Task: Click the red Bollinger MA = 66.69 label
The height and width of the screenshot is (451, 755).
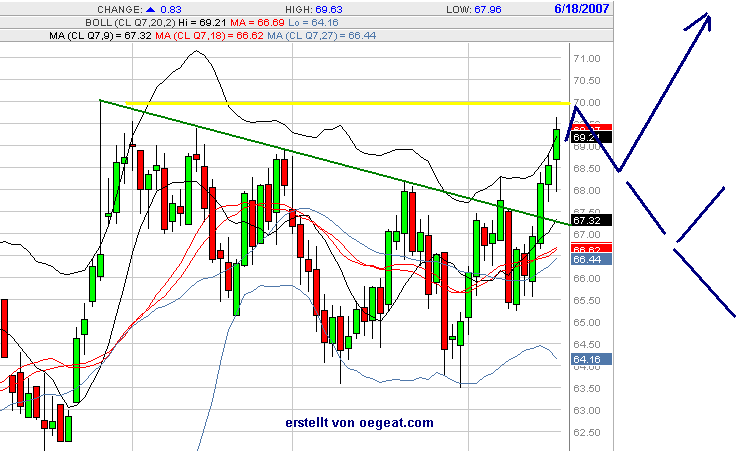Action: [x=258, y=23]
